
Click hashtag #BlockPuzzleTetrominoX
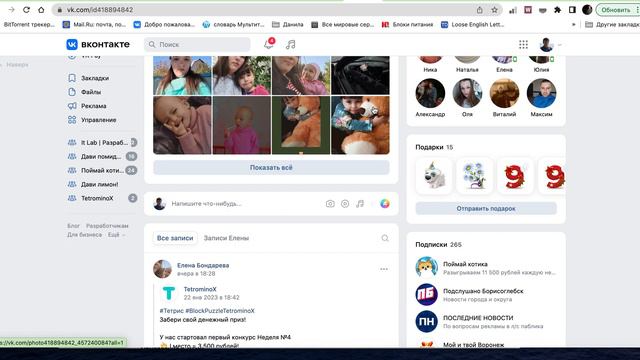(220, 311)
